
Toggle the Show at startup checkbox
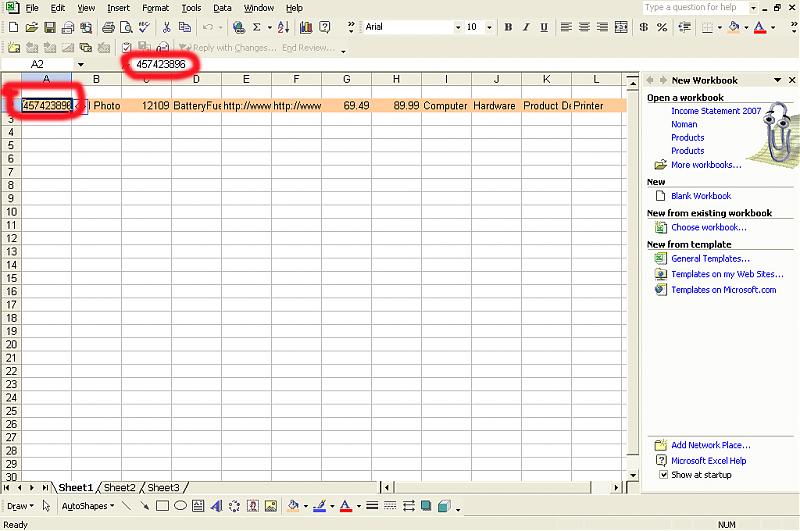click(x=663, y=475)
